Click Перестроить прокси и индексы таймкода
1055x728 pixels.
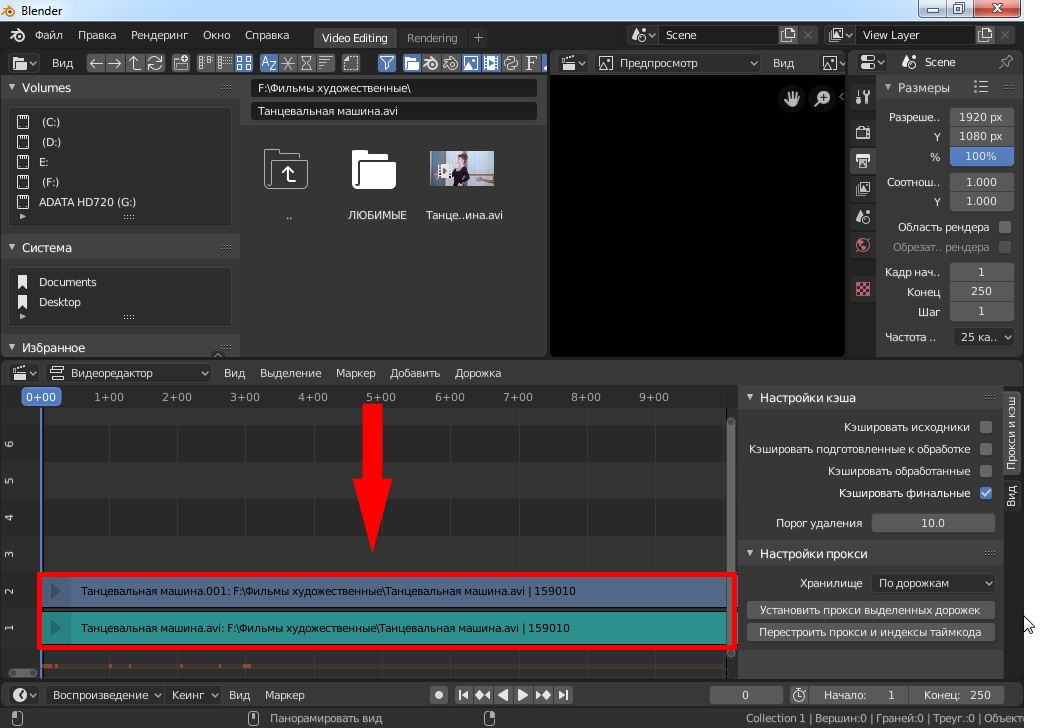pyautogui.click(x=870, y=632)
